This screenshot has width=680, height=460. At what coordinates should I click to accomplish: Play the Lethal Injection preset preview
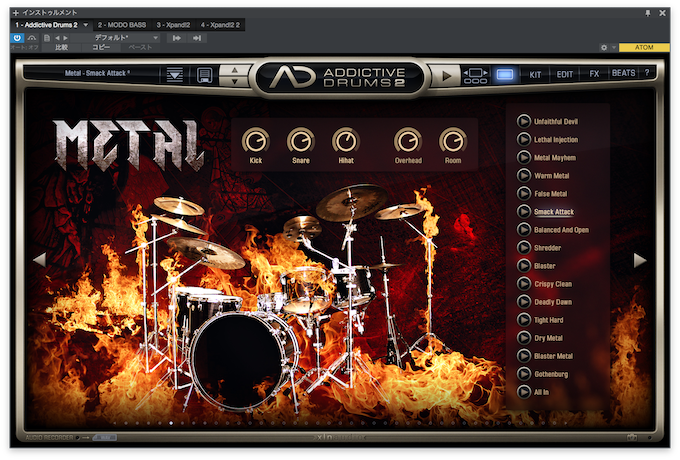click(524, 139)
